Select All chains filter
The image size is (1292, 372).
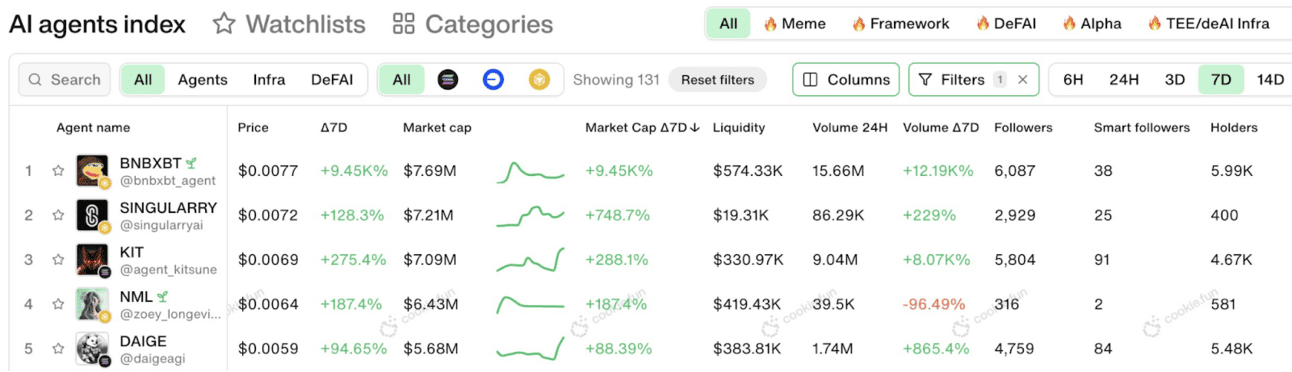click(x=401, y=80)
